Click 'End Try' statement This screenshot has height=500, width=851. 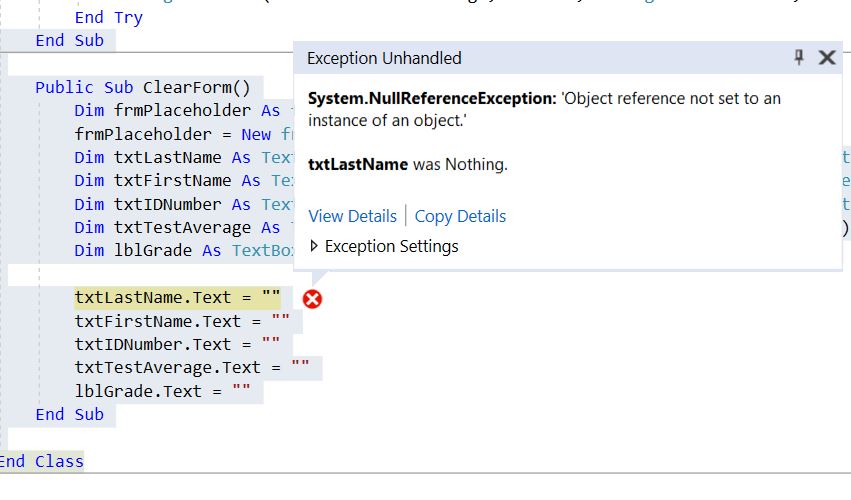(x=109, y=17)
